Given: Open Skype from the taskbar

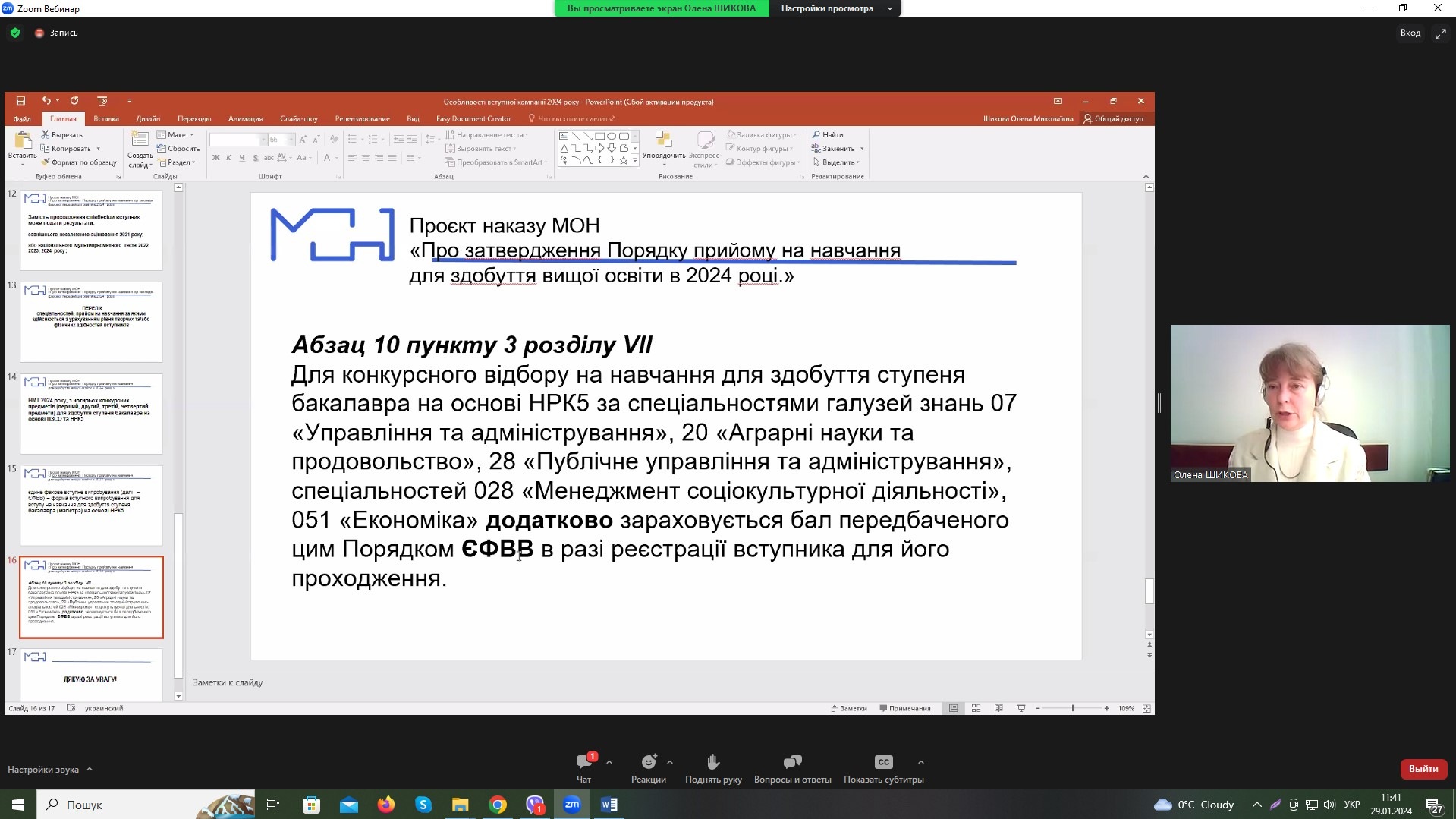Looking at the screenshot, I should [x=423, y=805].
